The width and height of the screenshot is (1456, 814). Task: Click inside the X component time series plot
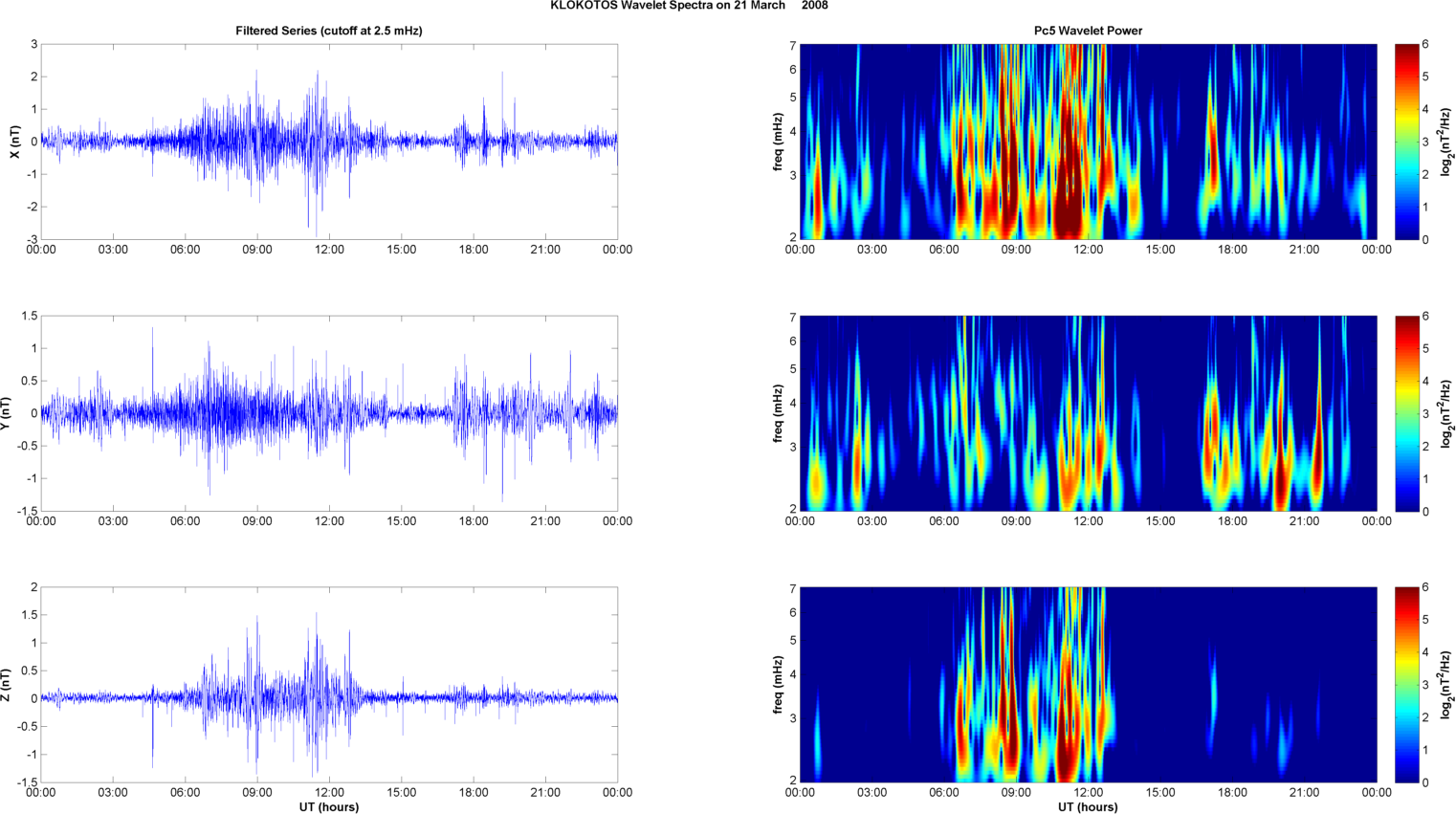(x=329, y=142)
